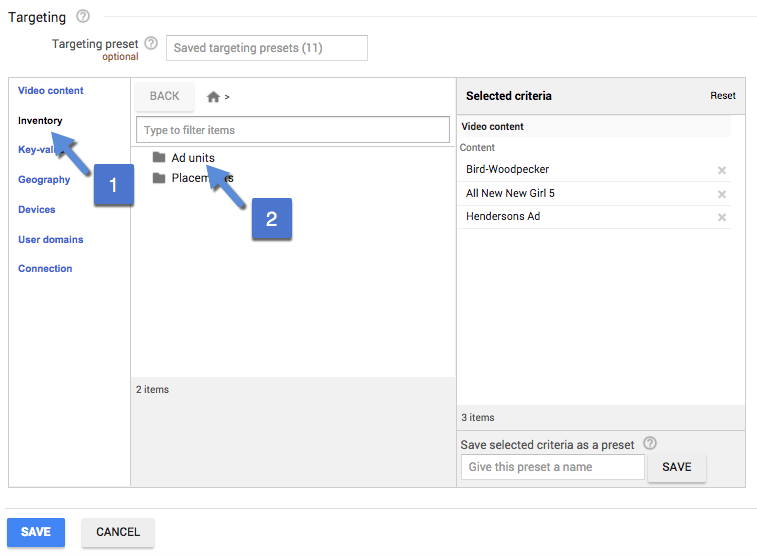
Task: Select the Geography targeting category
Action: (44, 180)
